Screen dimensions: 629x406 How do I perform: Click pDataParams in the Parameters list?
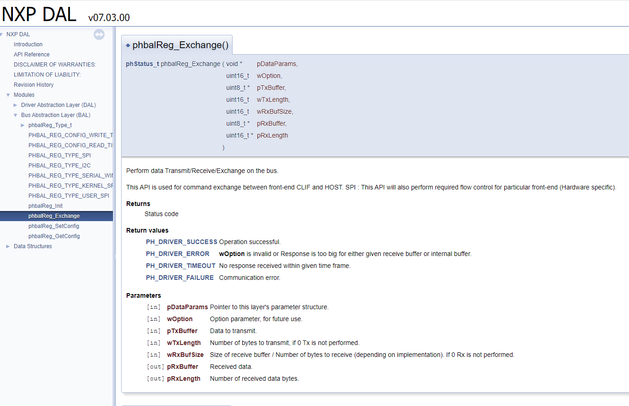tap(187, 307)
